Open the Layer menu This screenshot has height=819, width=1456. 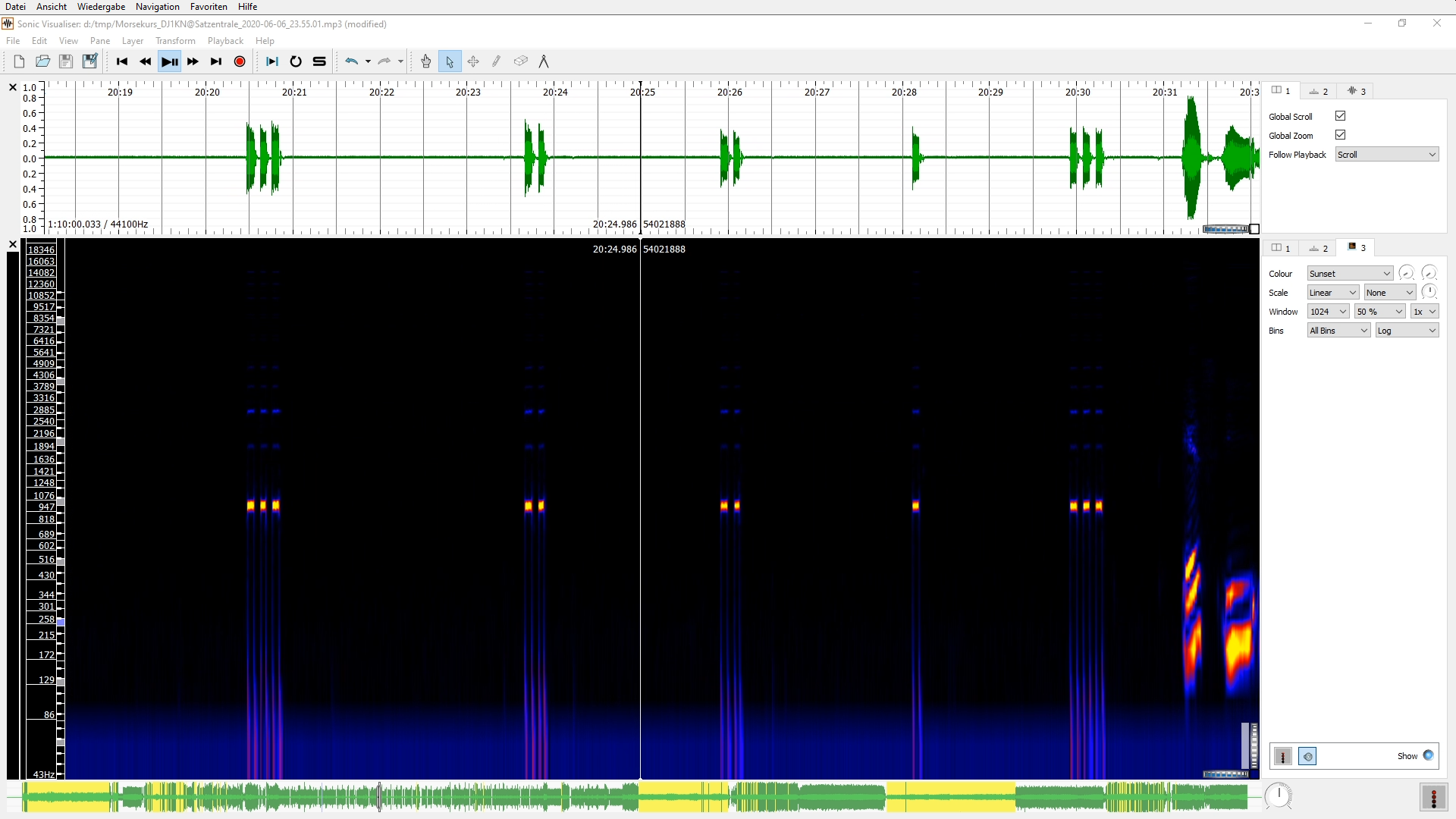(x=133, y=41)
